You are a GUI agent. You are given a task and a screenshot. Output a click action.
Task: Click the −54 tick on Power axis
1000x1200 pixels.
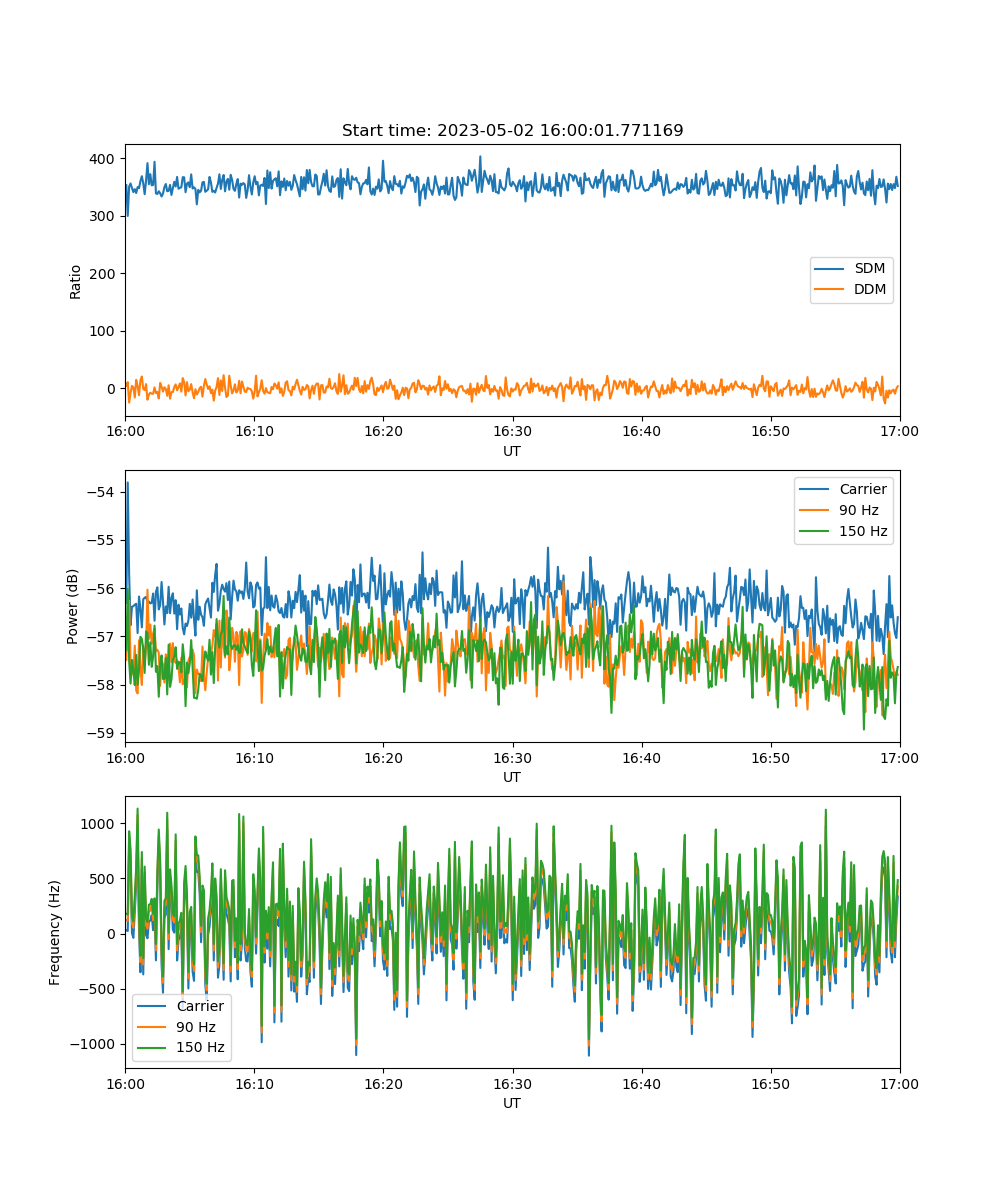pos(102,492)
